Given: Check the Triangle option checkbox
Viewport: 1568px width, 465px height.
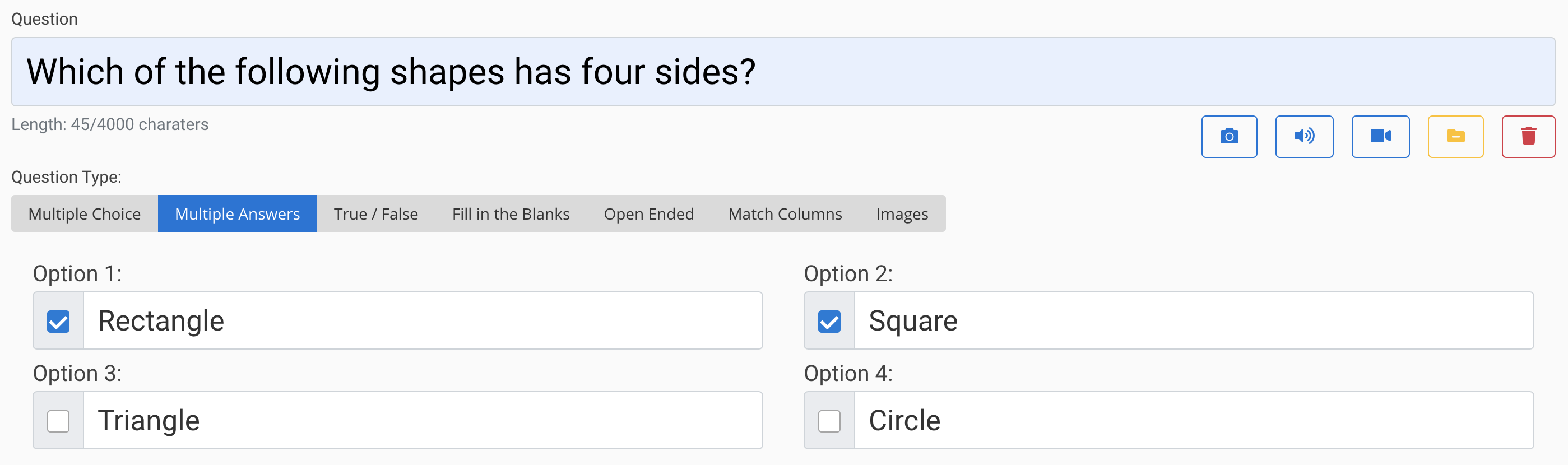Looking at the screenshot, I should [58, 420].
